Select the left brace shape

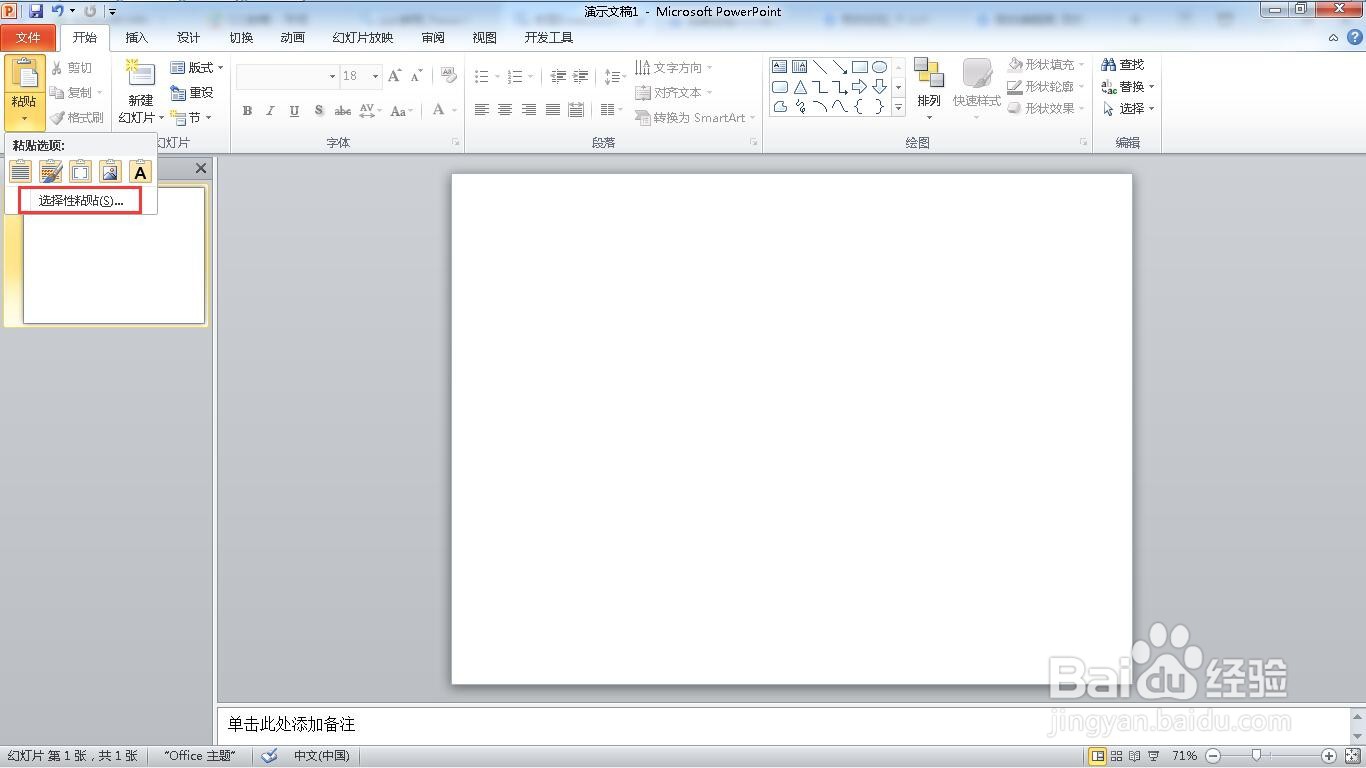(x=859, y=107)
